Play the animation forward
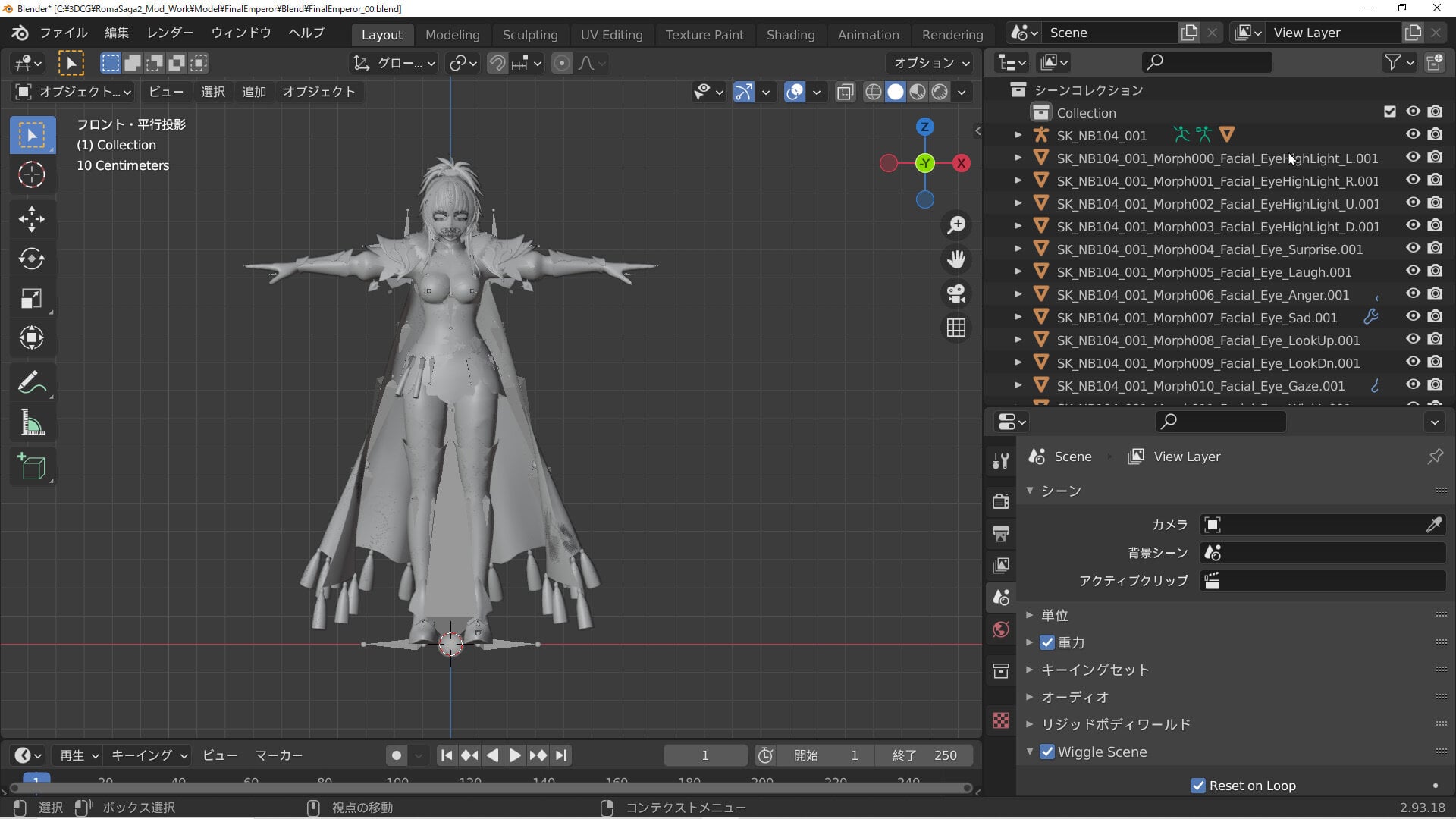Screen dimensions: 1456x819 [515, 755]
